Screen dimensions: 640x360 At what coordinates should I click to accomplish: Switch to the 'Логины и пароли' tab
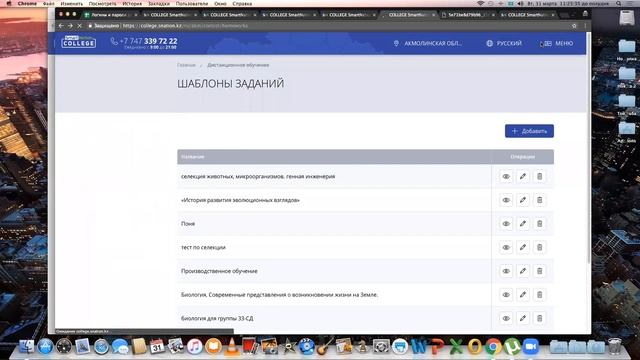click(x=110, y=15)
